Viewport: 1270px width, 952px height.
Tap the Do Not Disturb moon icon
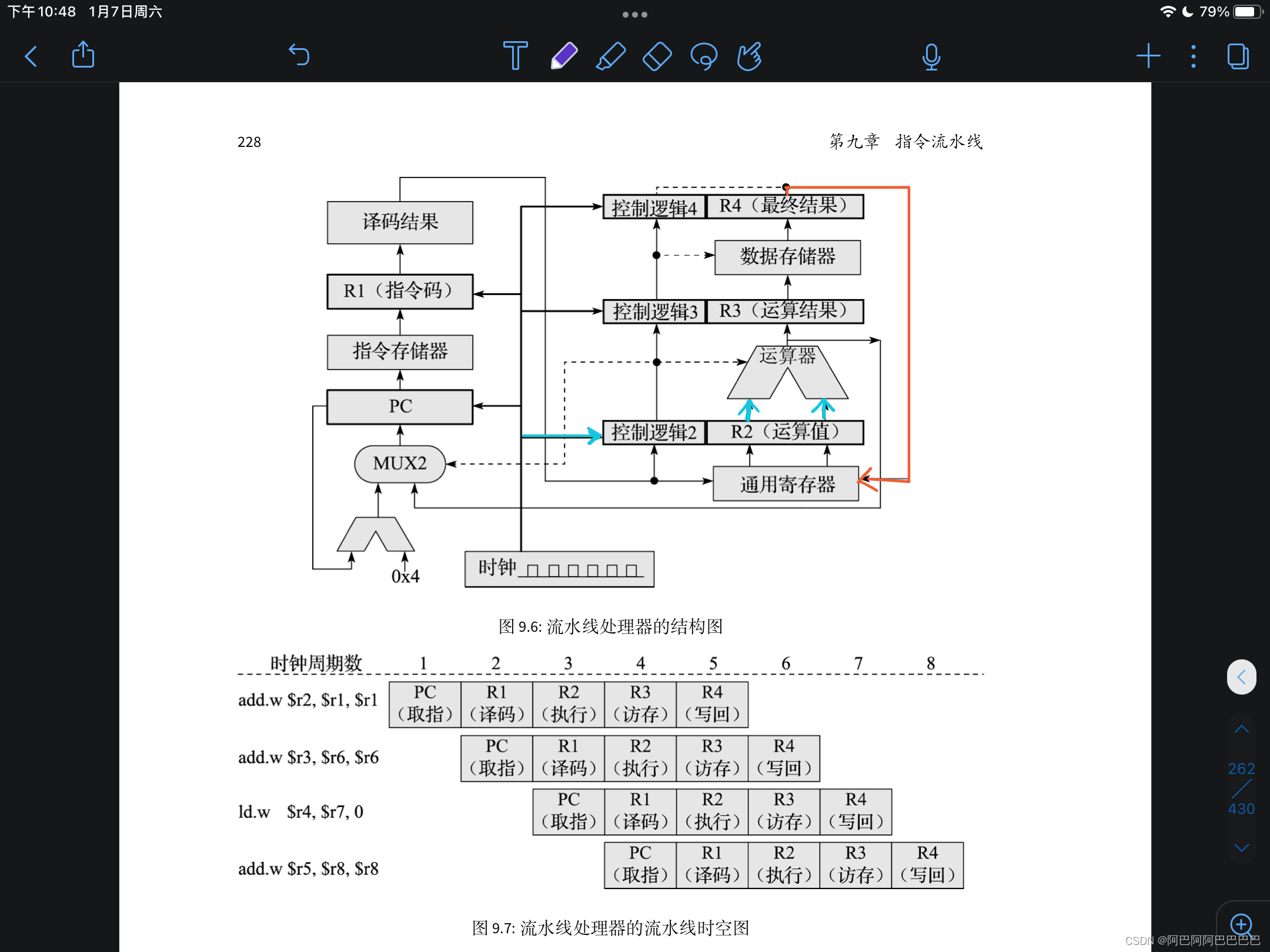tap(1187, 12)
